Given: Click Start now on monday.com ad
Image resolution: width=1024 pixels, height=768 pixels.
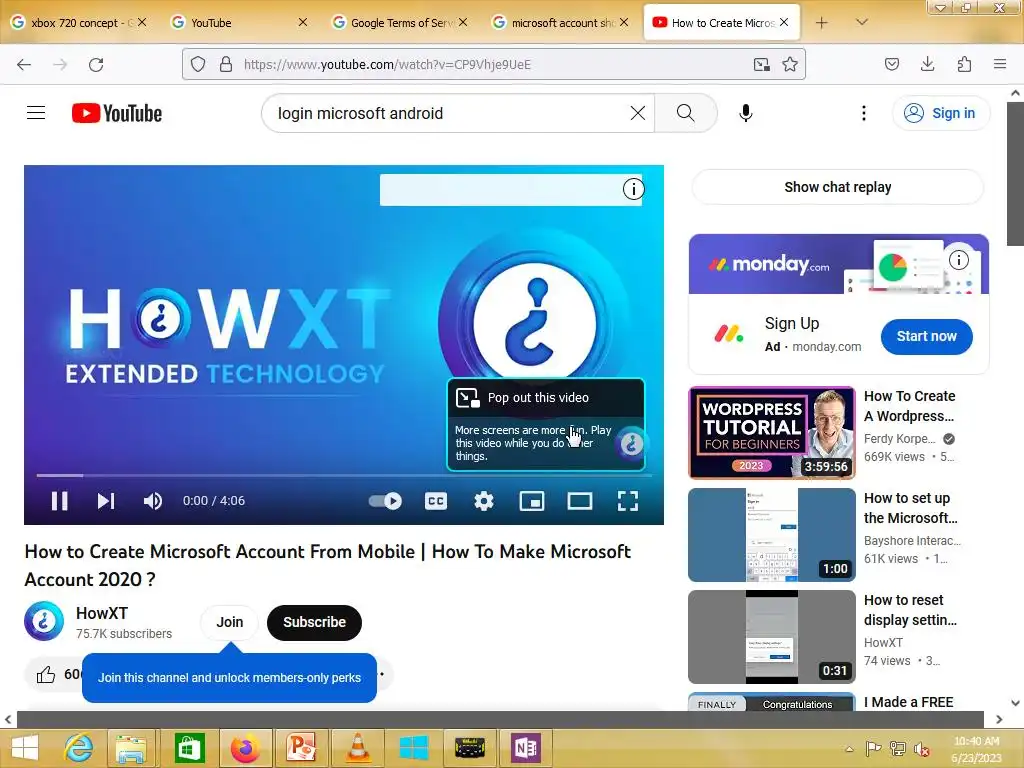Looking at the screenshot, I should [x=926, y=336].
